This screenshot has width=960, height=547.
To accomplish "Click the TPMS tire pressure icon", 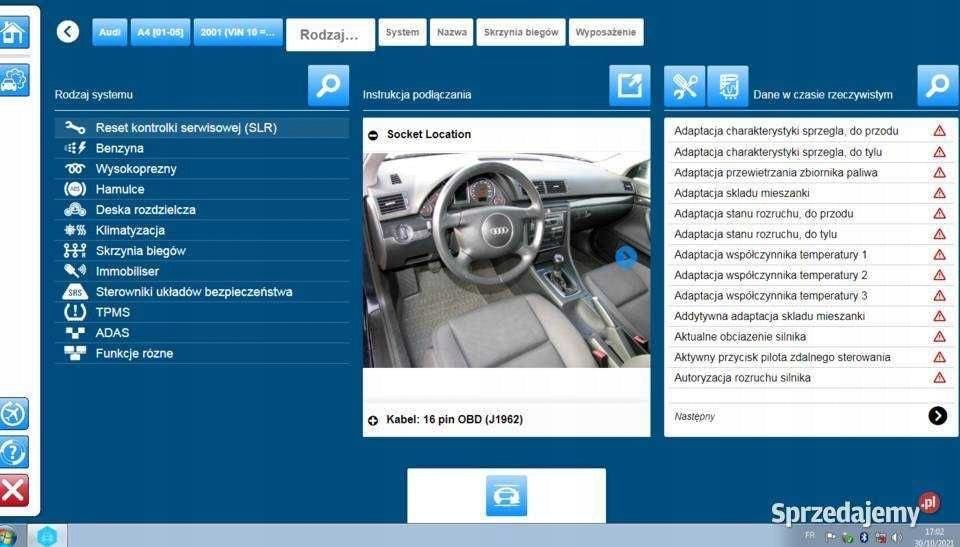I will click(x=75, y=312).
